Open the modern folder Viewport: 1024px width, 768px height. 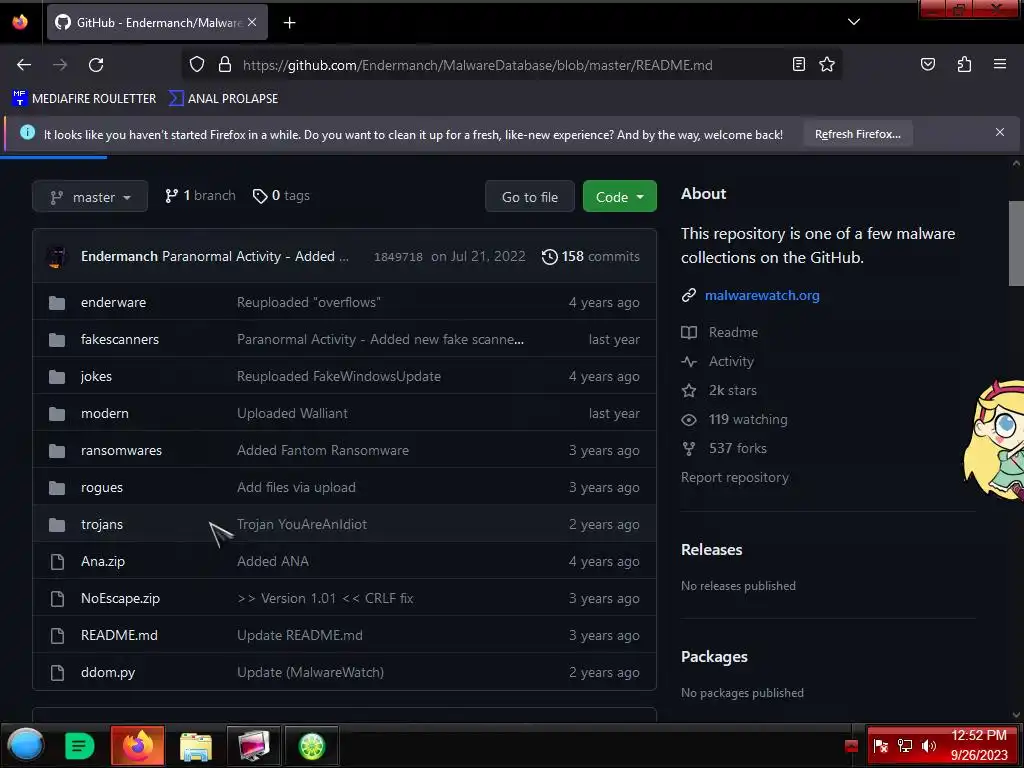[x=104, y=413]
